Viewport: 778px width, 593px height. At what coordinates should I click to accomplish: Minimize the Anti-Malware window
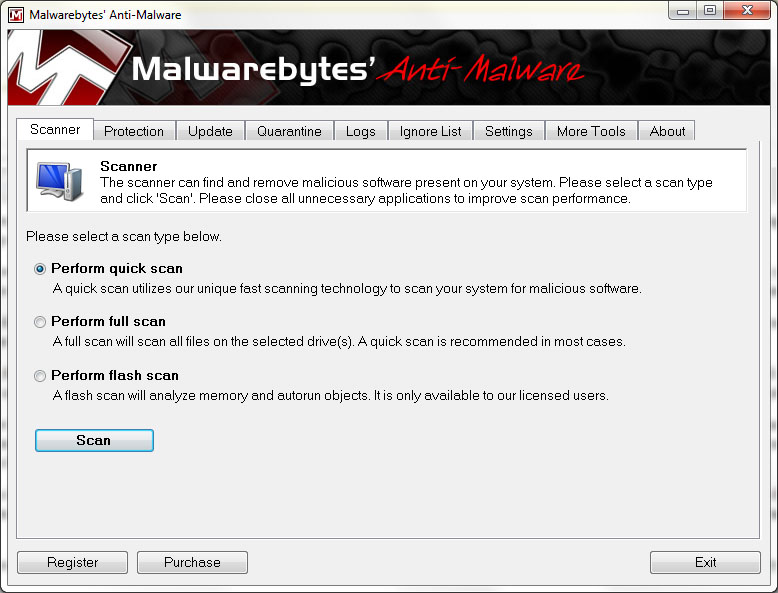coord(683,10)
